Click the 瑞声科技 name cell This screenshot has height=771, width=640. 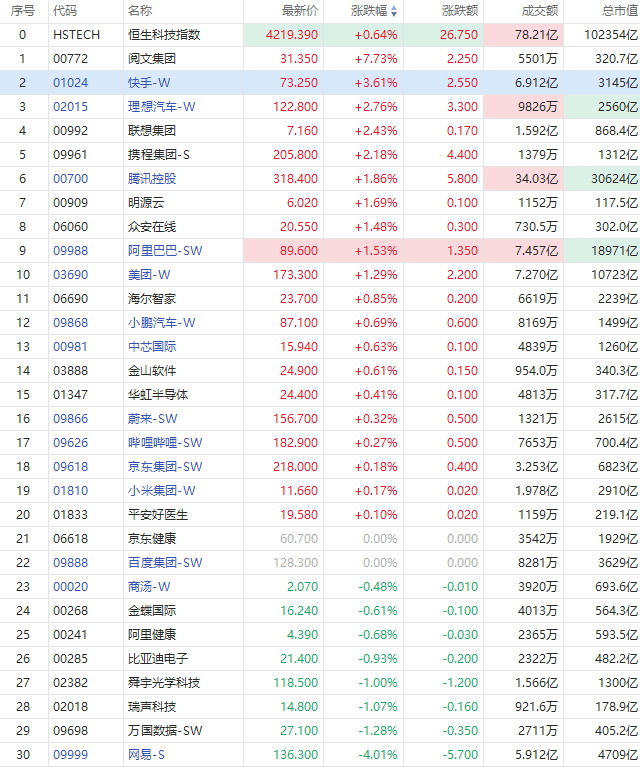pos(152,707)
